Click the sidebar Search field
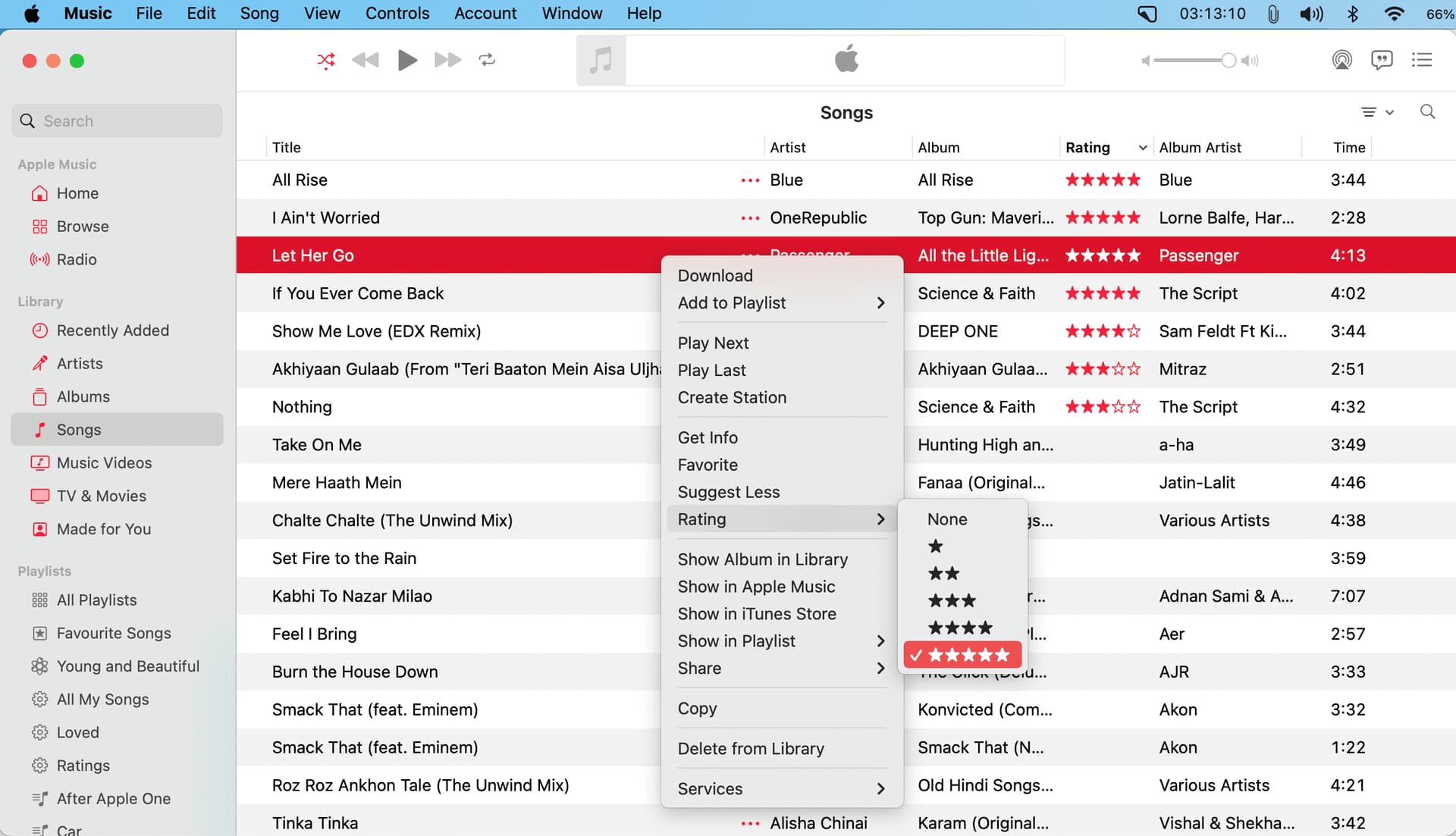Image resolution: width=1456 pixels, height=836 pixels. tap(118, 121)
